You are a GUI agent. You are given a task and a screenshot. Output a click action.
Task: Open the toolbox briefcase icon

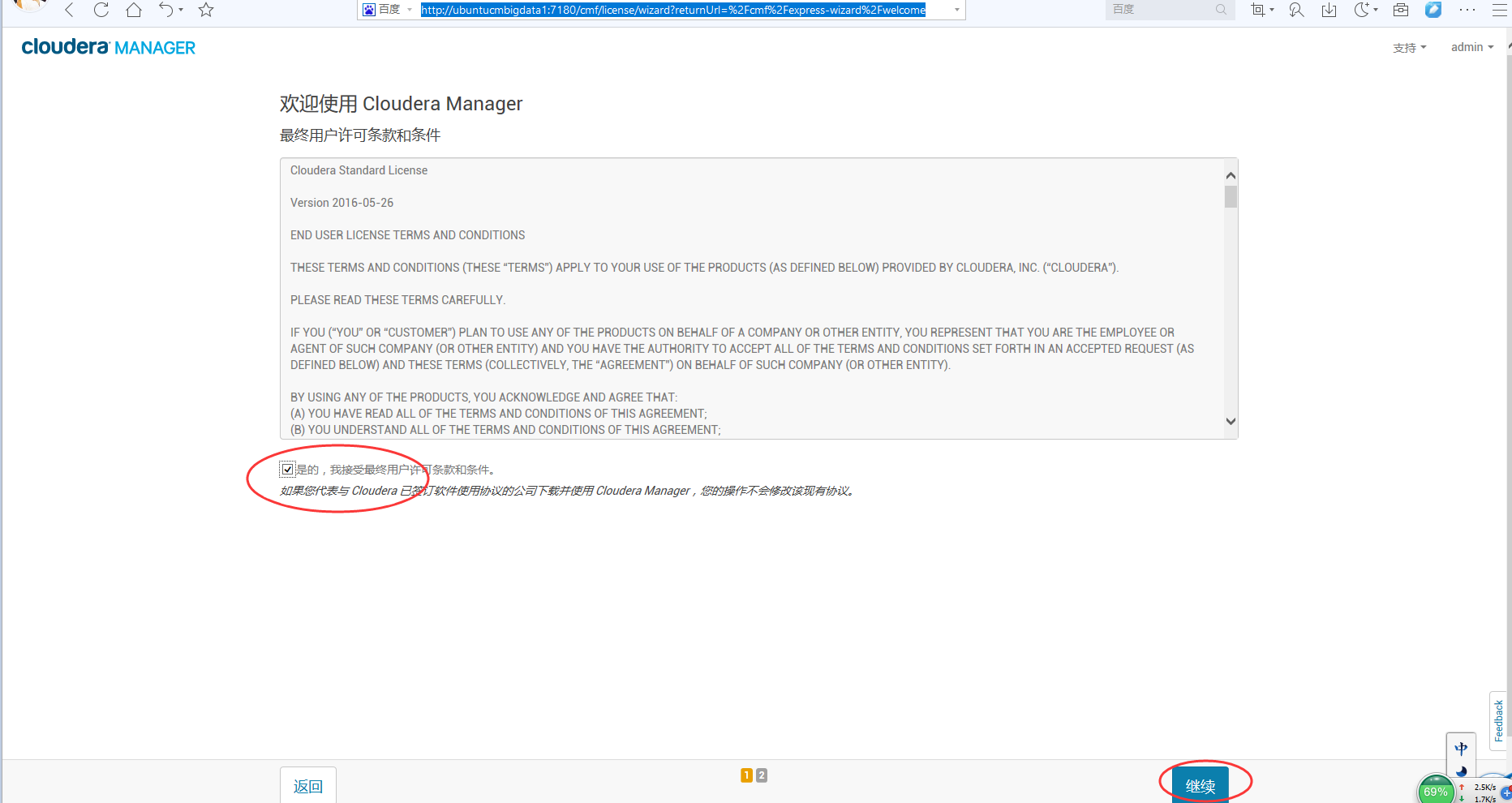(1401, 10)
